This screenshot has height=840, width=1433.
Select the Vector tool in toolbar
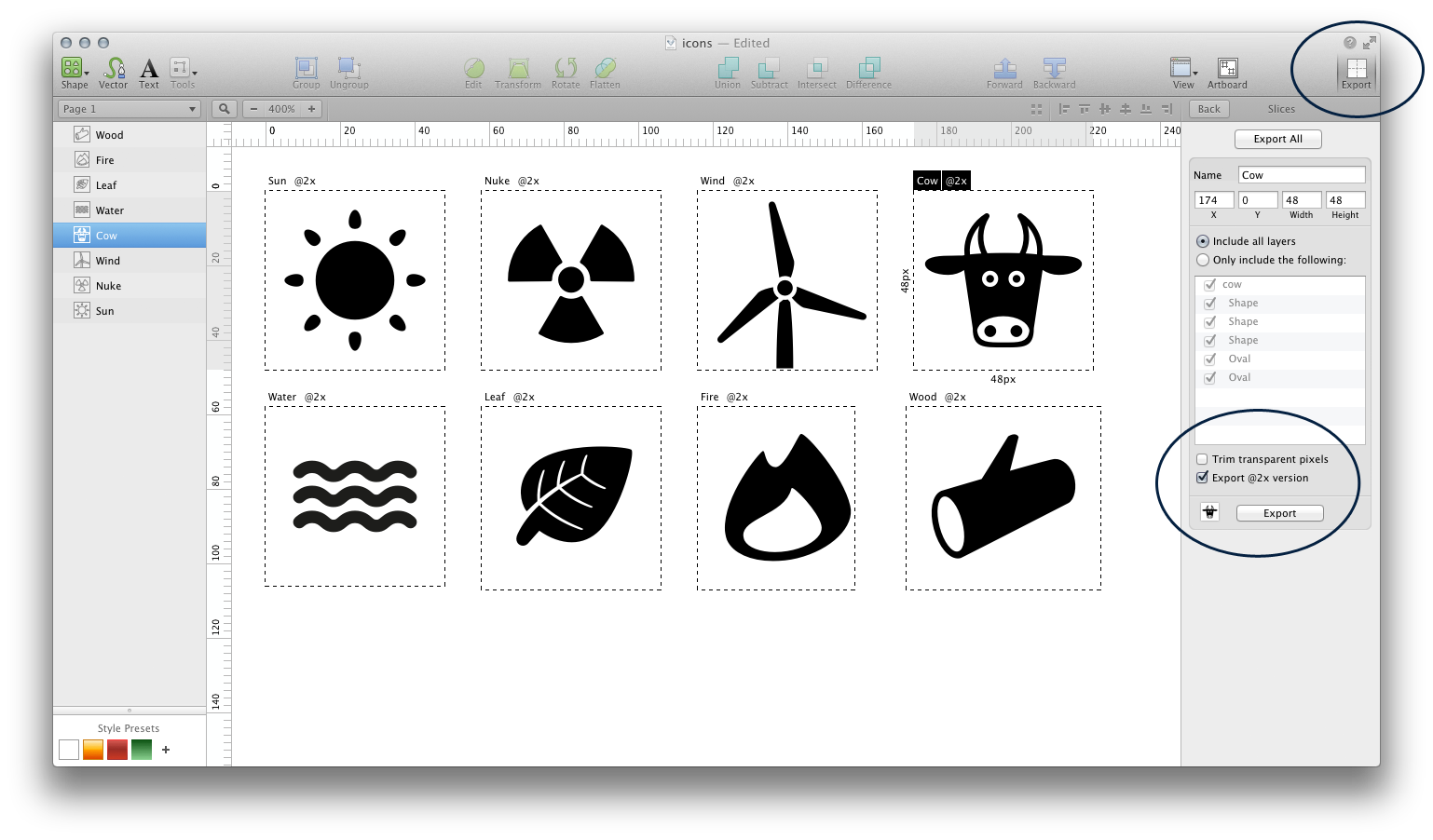[114, 69]
